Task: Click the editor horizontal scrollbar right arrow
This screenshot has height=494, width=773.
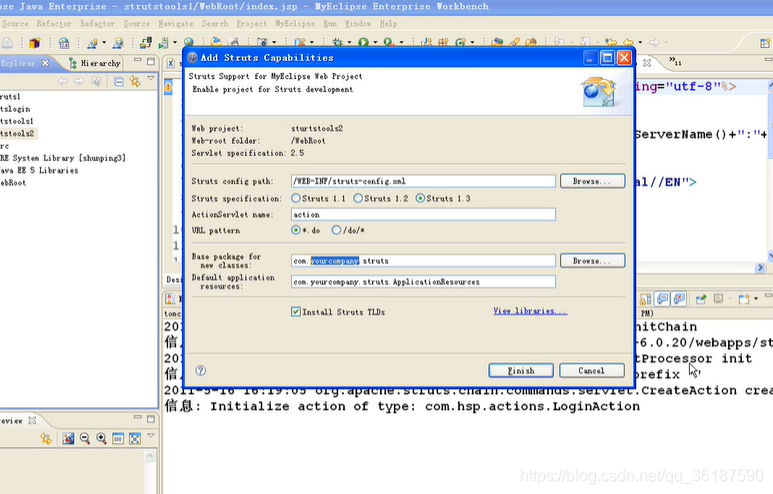Action: pos(760,267)
